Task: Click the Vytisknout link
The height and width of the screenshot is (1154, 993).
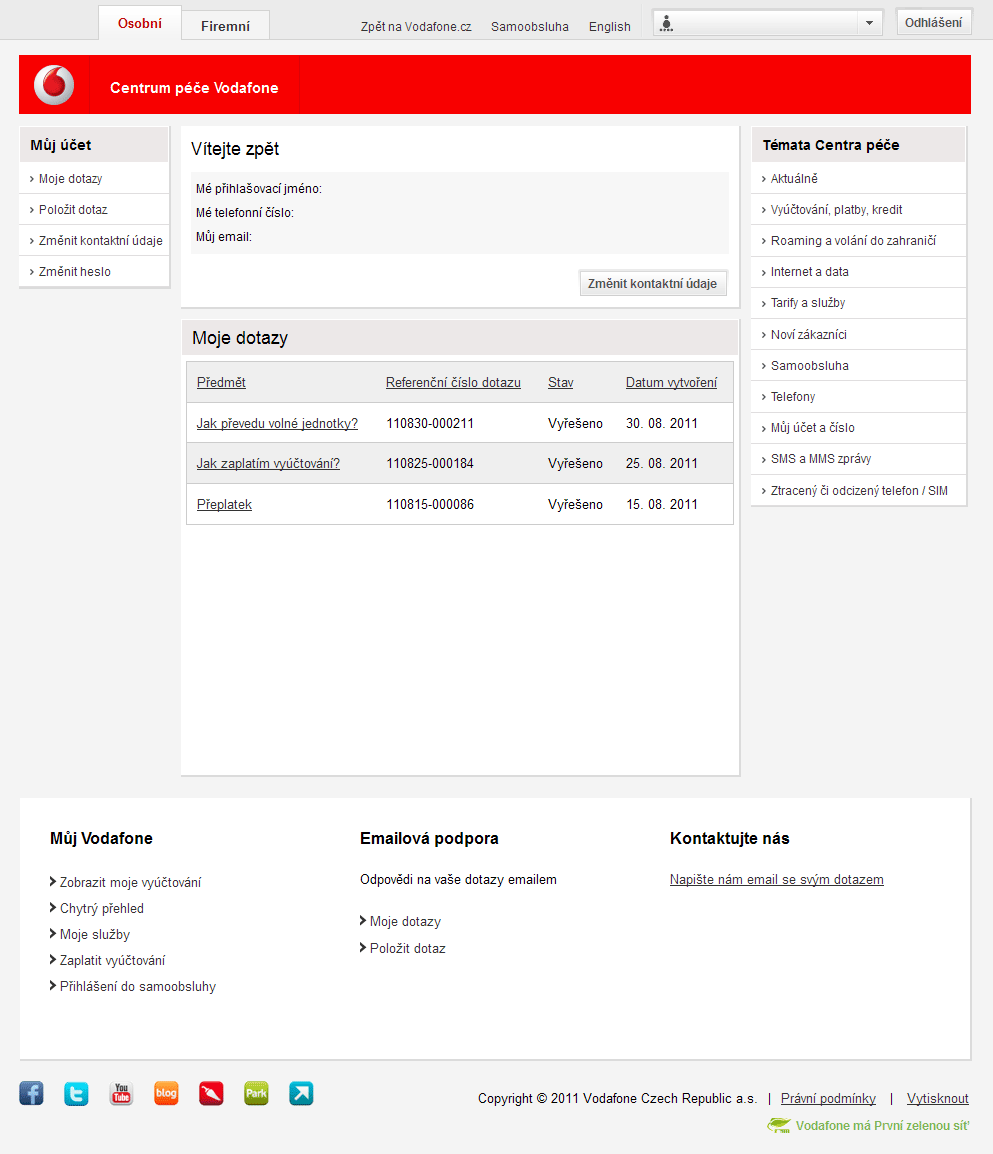Action: 938,1099
